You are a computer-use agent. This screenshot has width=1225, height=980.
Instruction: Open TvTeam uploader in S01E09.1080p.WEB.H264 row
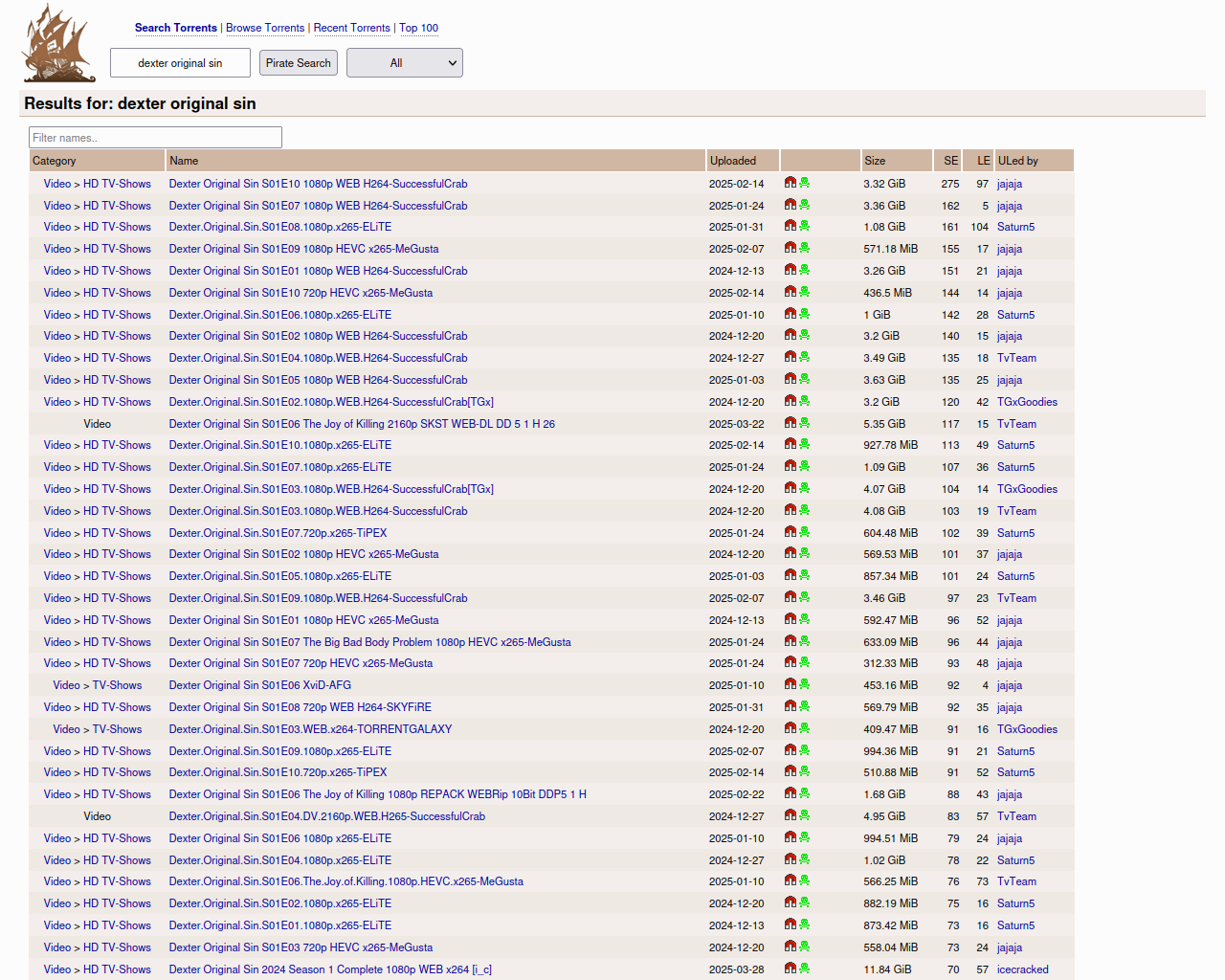pos(1017,598)
